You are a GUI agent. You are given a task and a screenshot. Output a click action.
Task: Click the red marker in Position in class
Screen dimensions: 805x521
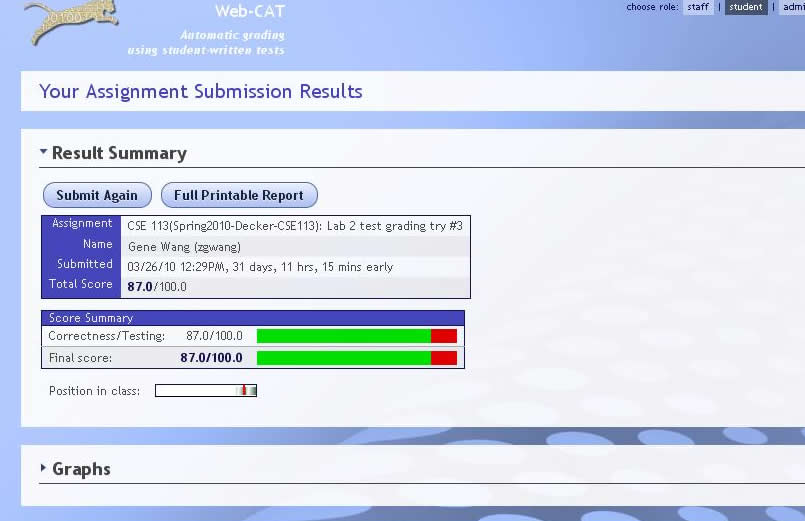pos(242,391)
